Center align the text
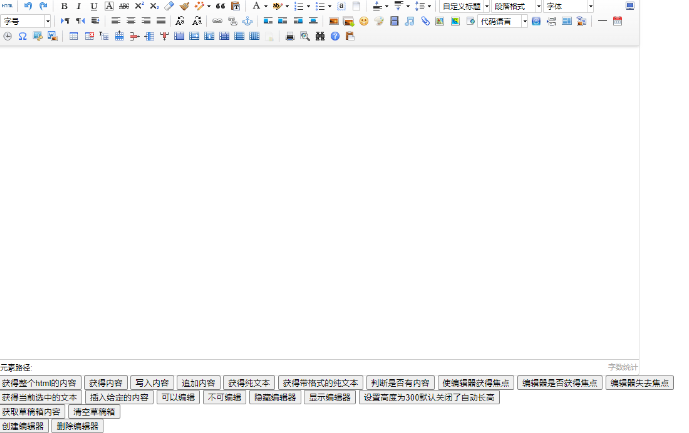The height and width of the screenshot is (433, 689). (131, 21)
